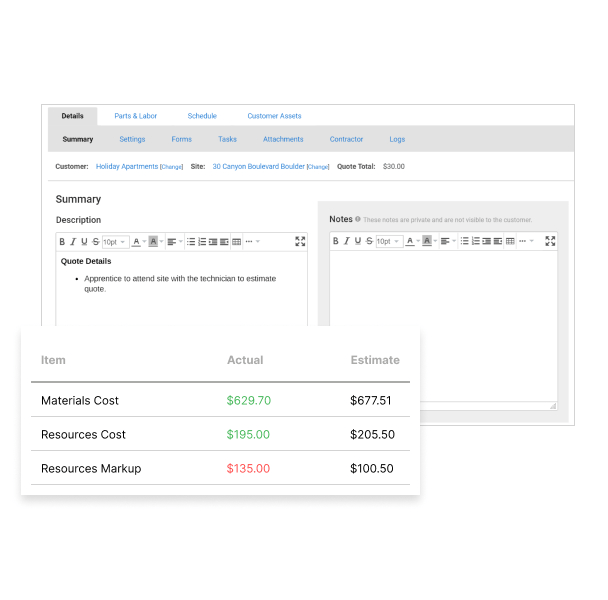Image resolution: width=608 pixels, height=600 pixels.
Task: Toggle bold in Description editor toolbar
Action: point(62,242)
